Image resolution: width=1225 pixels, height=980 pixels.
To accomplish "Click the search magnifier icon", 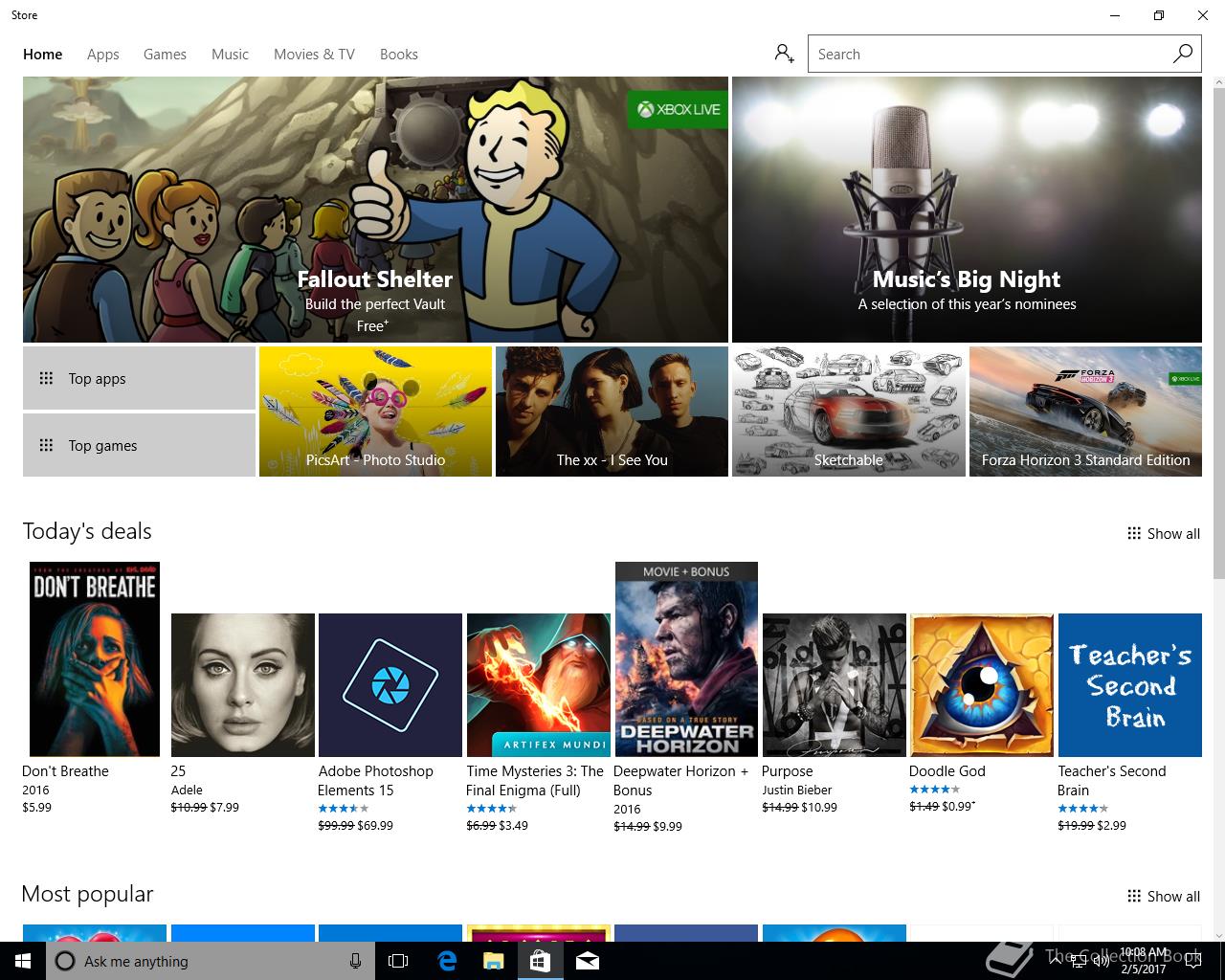I will (x=1183, y=54).
